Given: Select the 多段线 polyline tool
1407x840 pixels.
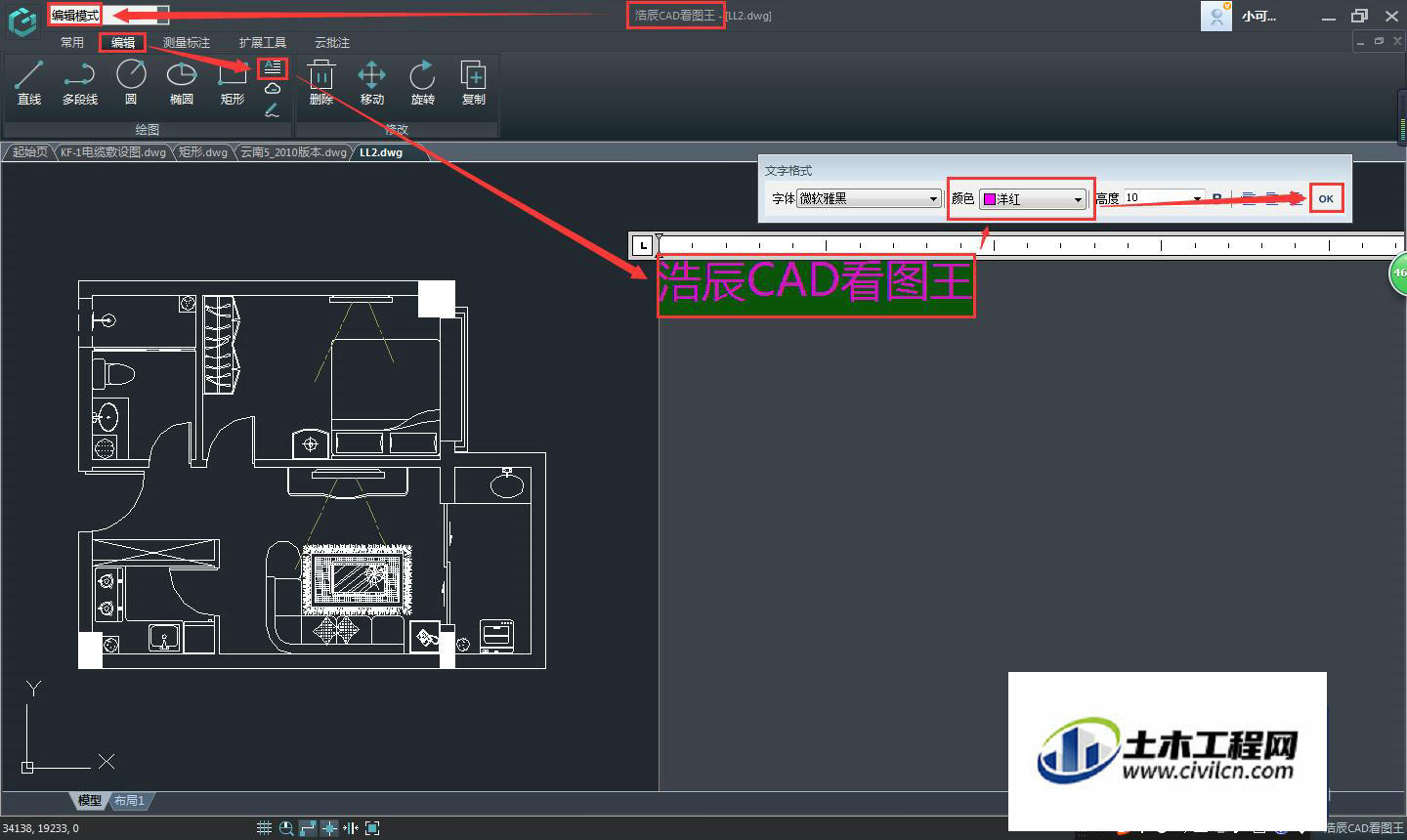Looking at the screenshot, I should point(80,82).
